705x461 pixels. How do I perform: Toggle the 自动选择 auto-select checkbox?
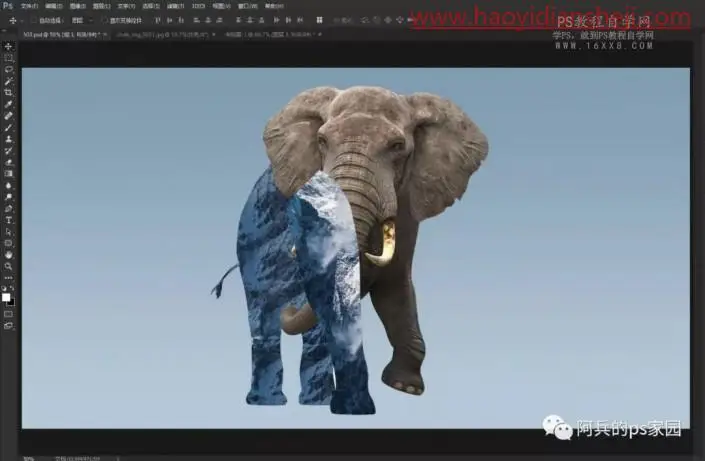tap(34, 20)
